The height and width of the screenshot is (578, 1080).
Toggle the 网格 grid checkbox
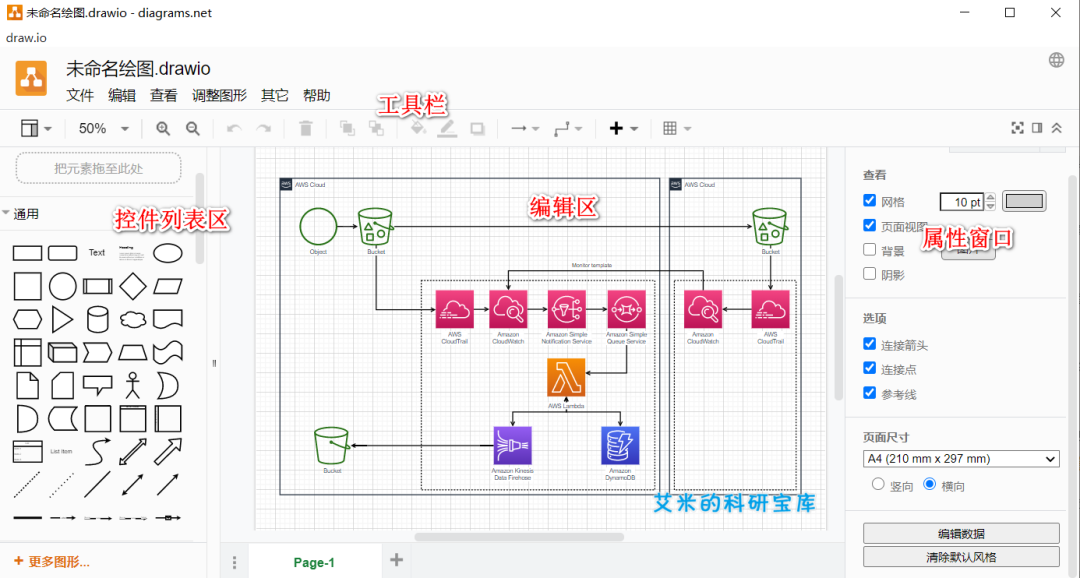pos(870,201)
